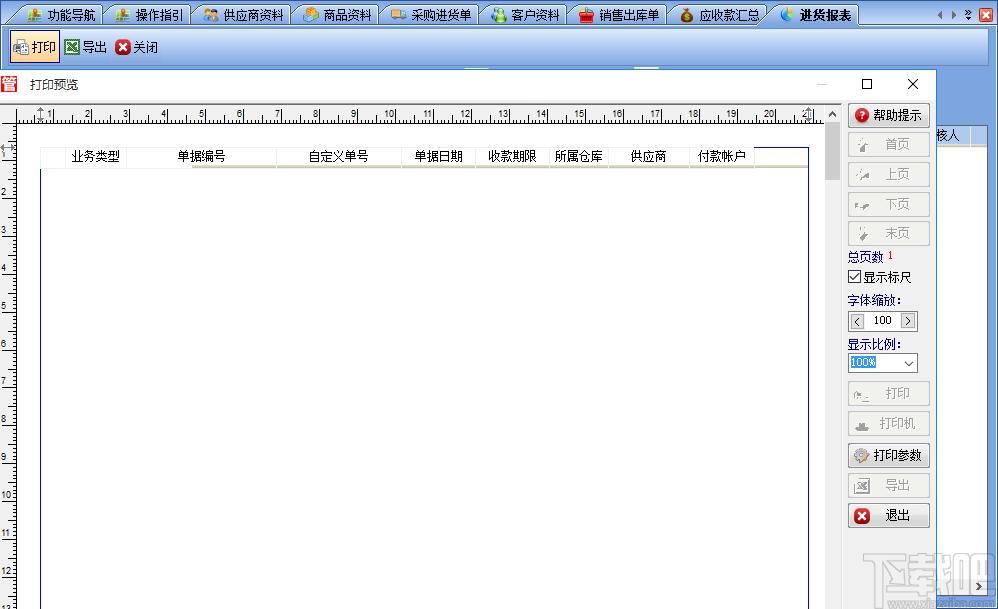Click the red 关闭 icon in top toolbar

point(123,47)
